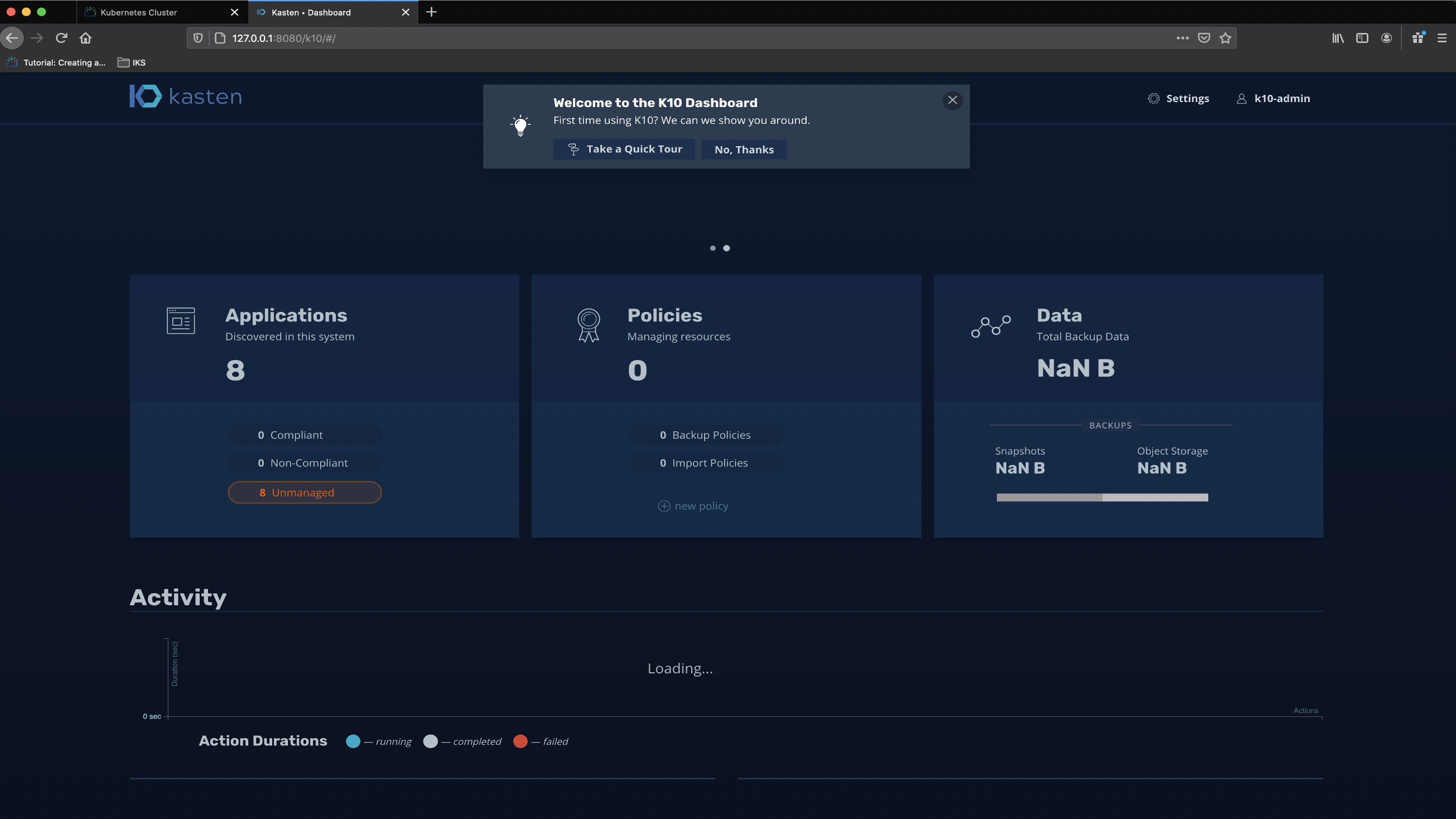
Task: Click the Applications card window icon
Action: [x=181, y=320]
